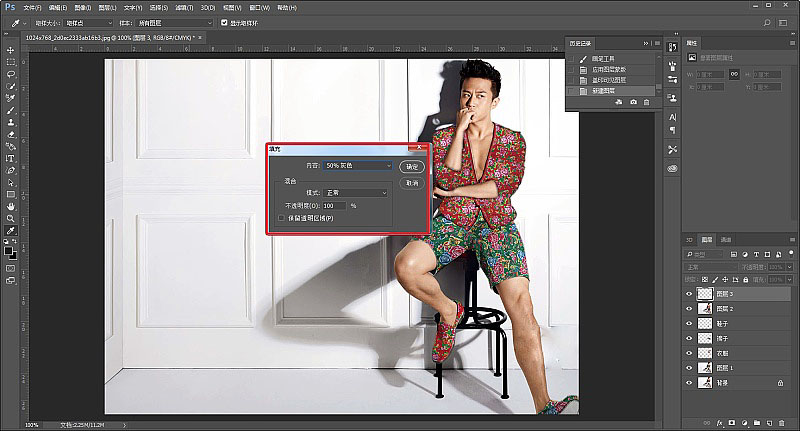Screen dimensions: 800x431
Task: Toggle visibility of the 衣服 layer
Action: click(x=689, y=353)
